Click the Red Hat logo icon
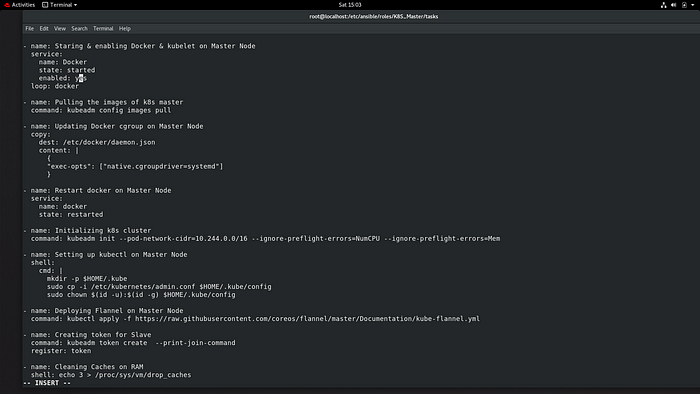This screenshot has width=700, height=394. pyautogui.click(x=7, y=5)
